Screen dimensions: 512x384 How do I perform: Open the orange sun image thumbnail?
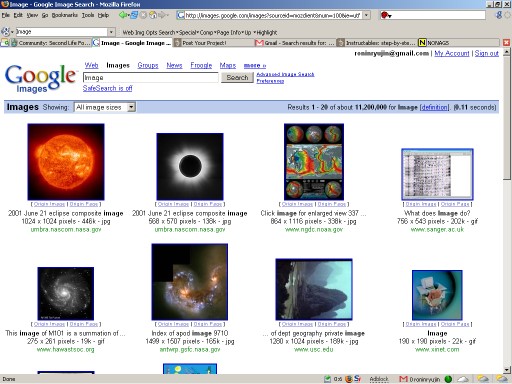point(66,162)
